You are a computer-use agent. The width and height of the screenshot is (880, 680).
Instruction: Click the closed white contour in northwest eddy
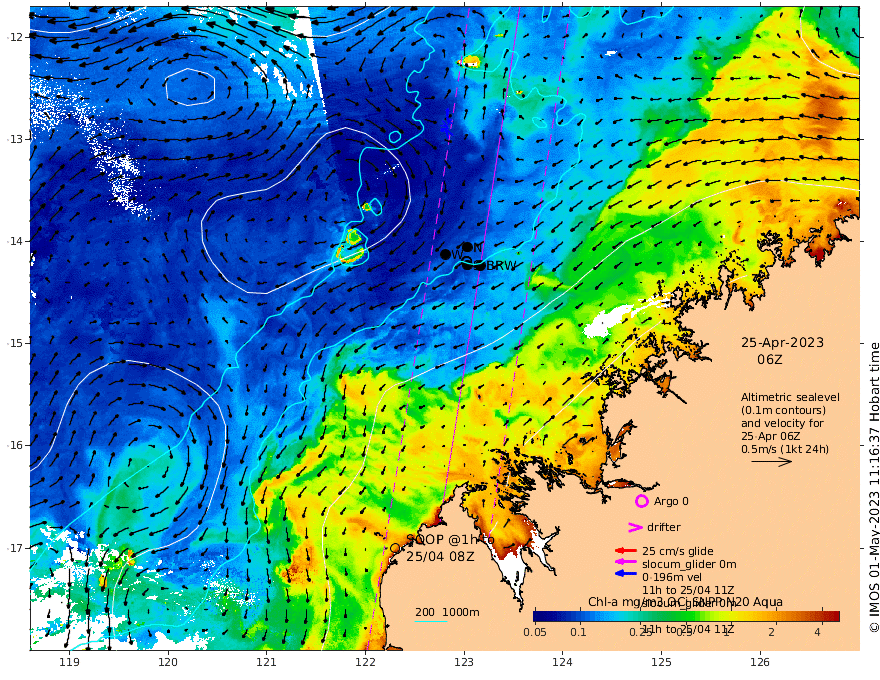point(190,87)
